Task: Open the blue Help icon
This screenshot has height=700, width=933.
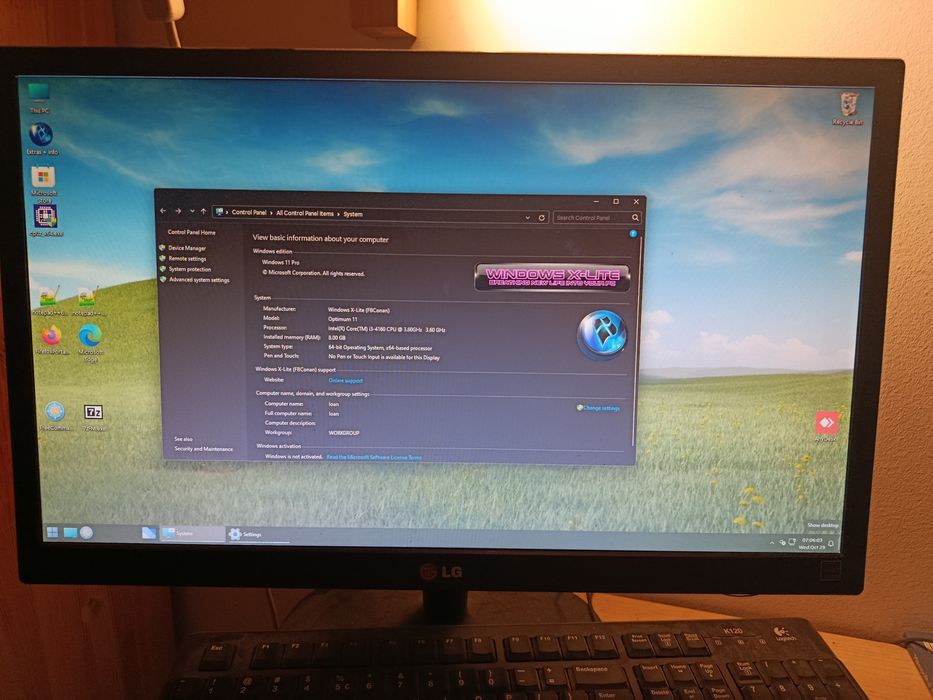Action: coord(633,234)
